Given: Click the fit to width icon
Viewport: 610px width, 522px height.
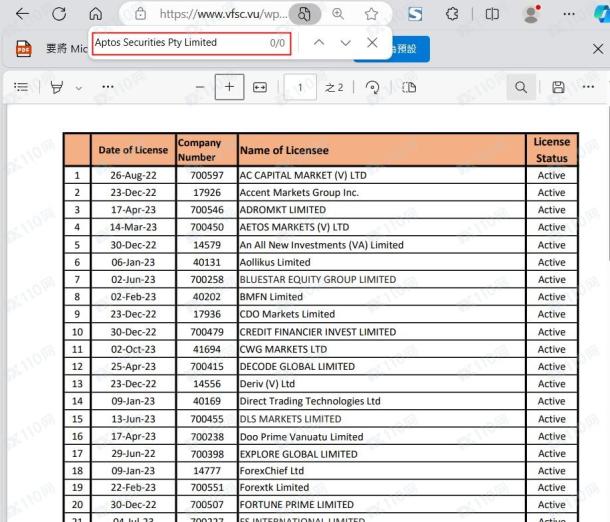Looking at the screenshot, I should tap(260, 87).
